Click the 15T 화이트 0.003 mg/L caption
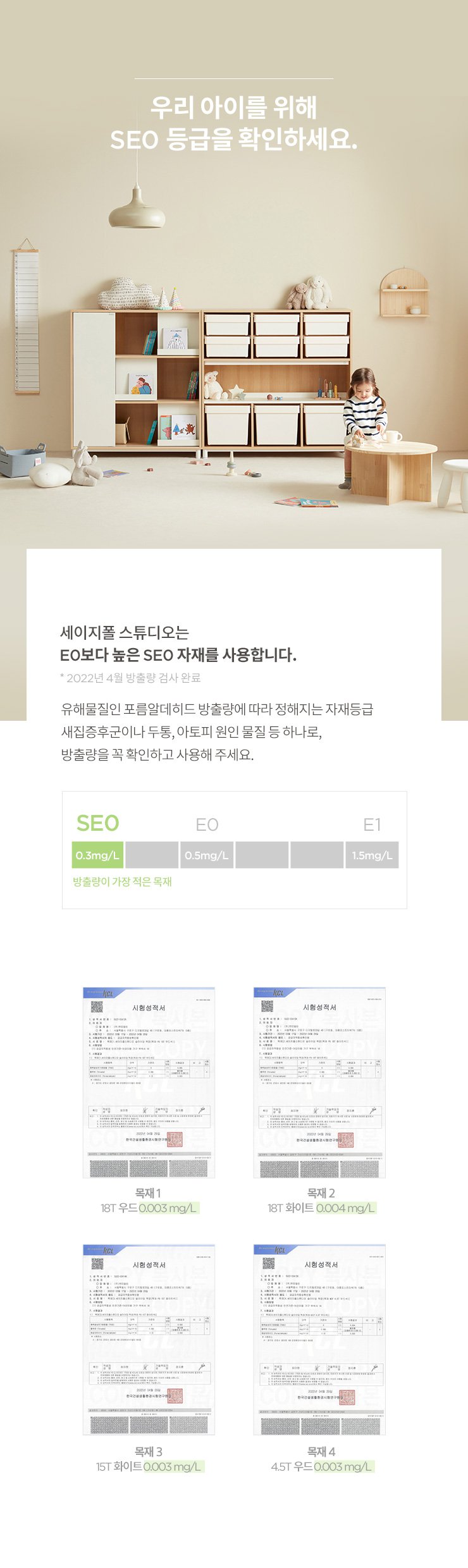The height and width of the screenshot is (1568, 468). (149, 1466)
